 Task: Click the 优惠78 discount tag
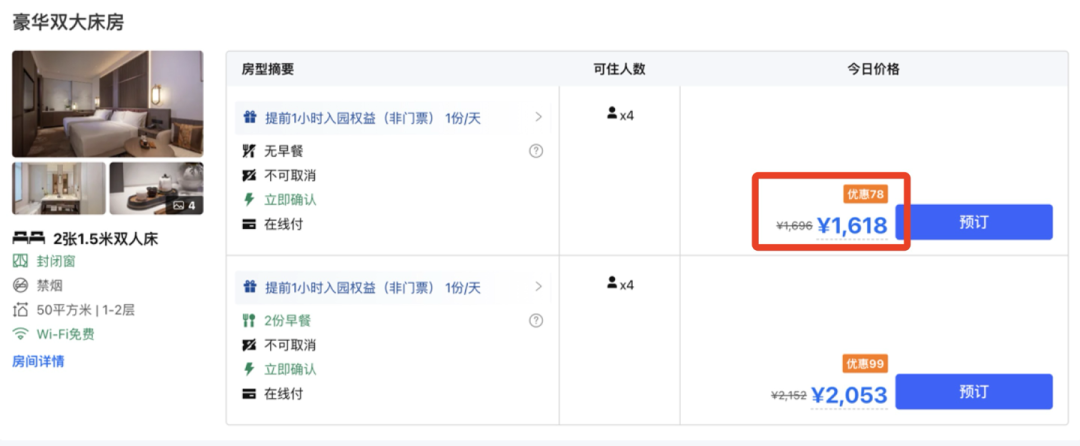click(865, 195)
